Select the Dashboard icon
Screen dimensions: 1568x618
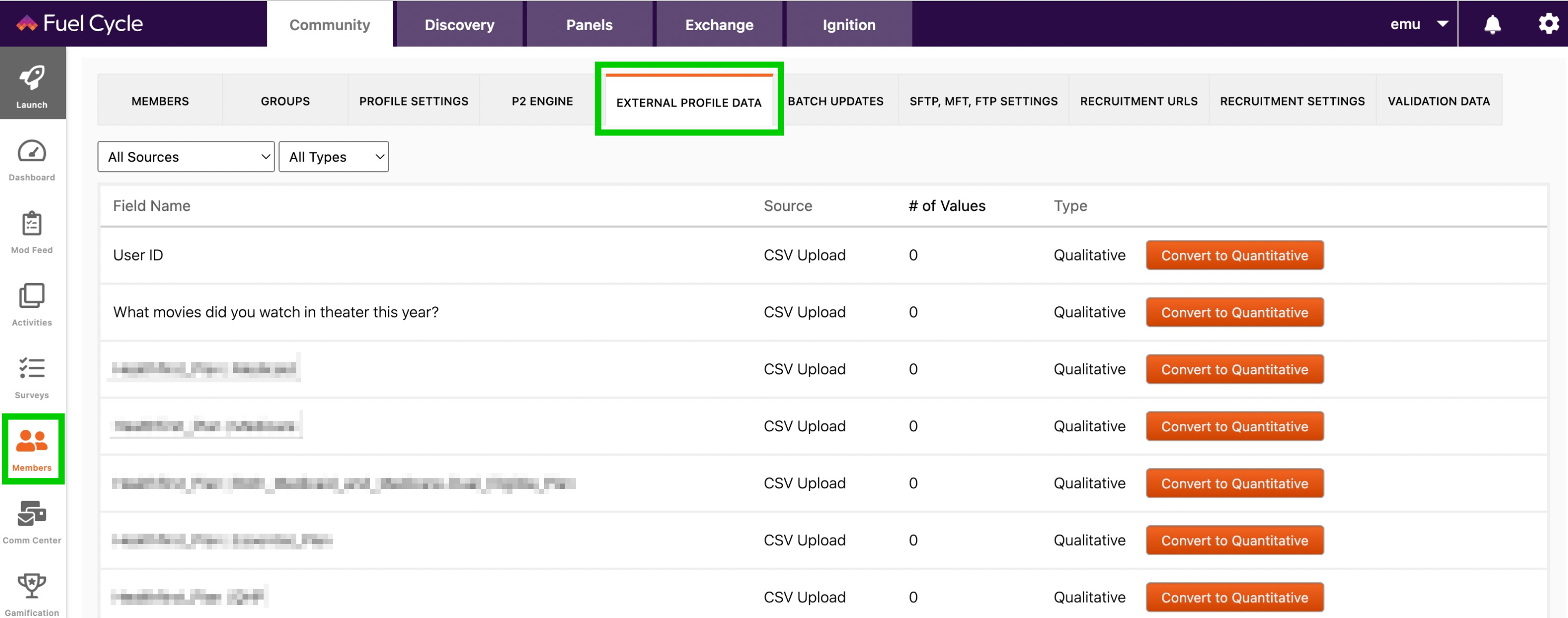tap(32, 160)
